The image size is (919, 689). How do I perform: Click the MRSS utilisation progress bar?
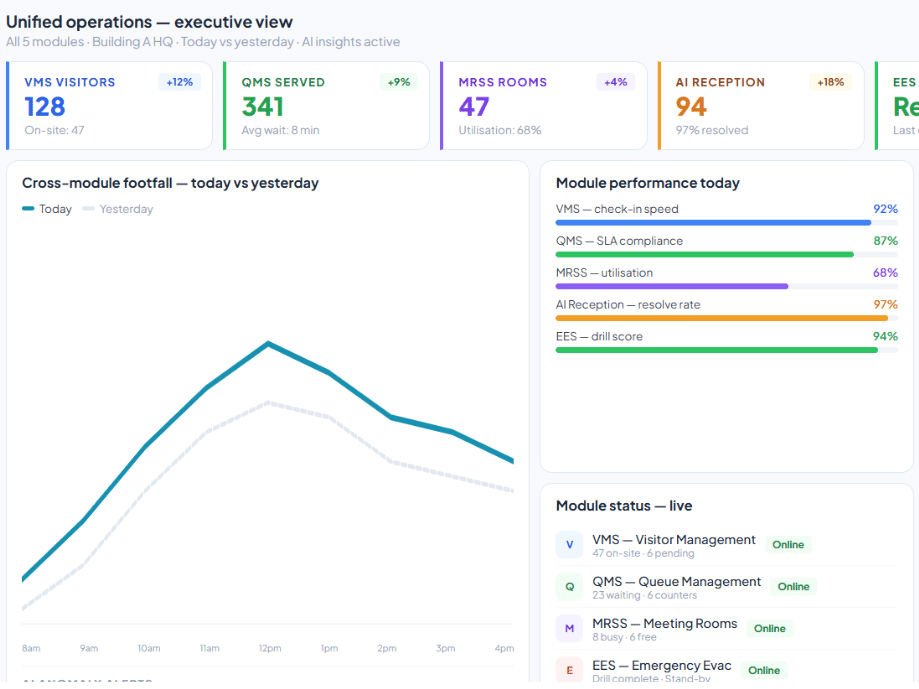click(x=727, y=286)
